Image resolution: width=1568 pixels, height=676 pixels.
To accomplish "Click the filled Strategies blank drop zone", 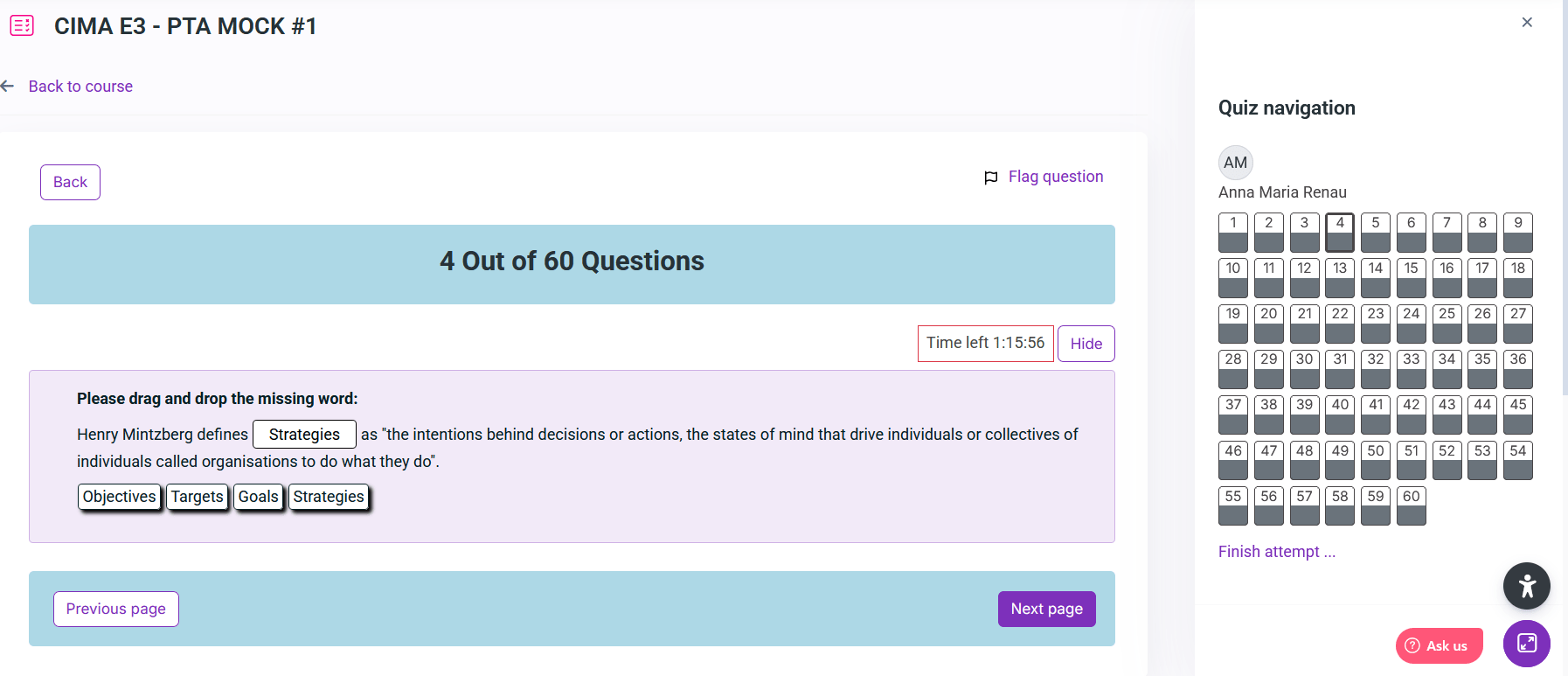I will (x=304, y=435).
